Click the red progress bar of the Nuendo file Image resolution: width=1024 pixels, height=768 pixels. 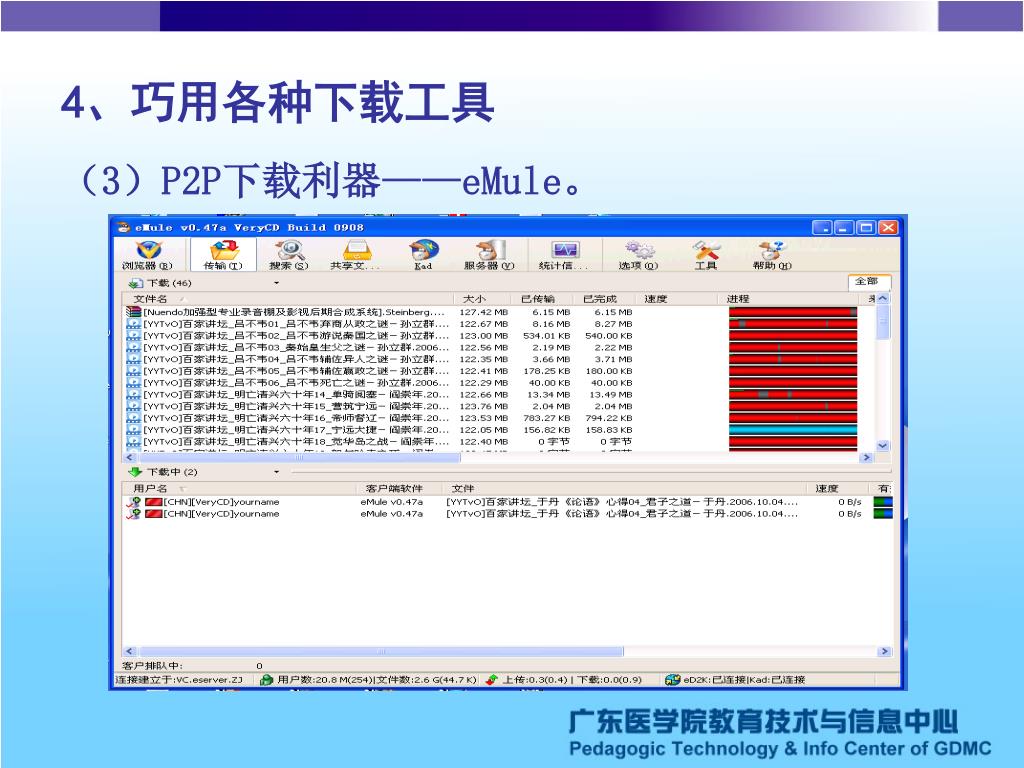pyautogui.click(x=793, y=312)
